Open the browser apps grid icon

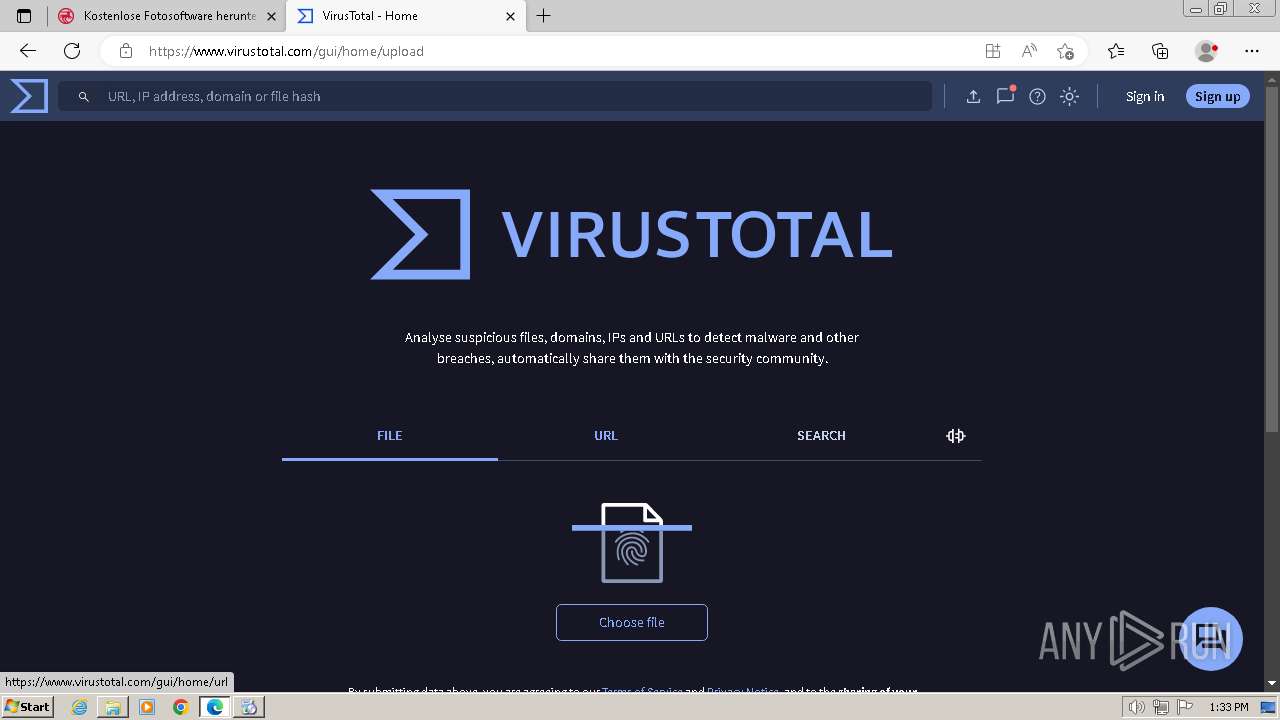[x=992, y=51]
